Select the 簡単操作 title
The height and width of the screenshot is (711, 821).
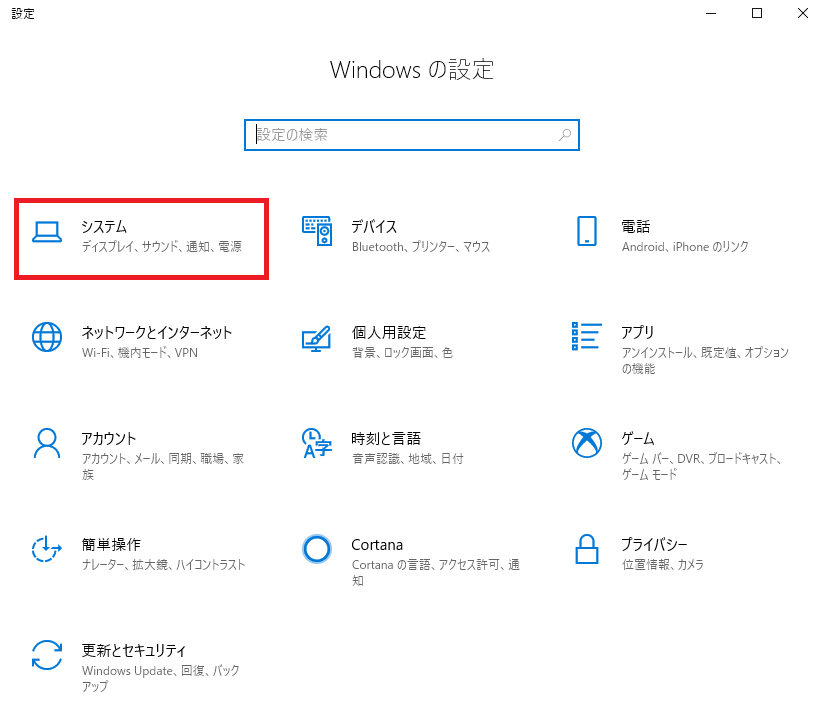pos(111,545)
